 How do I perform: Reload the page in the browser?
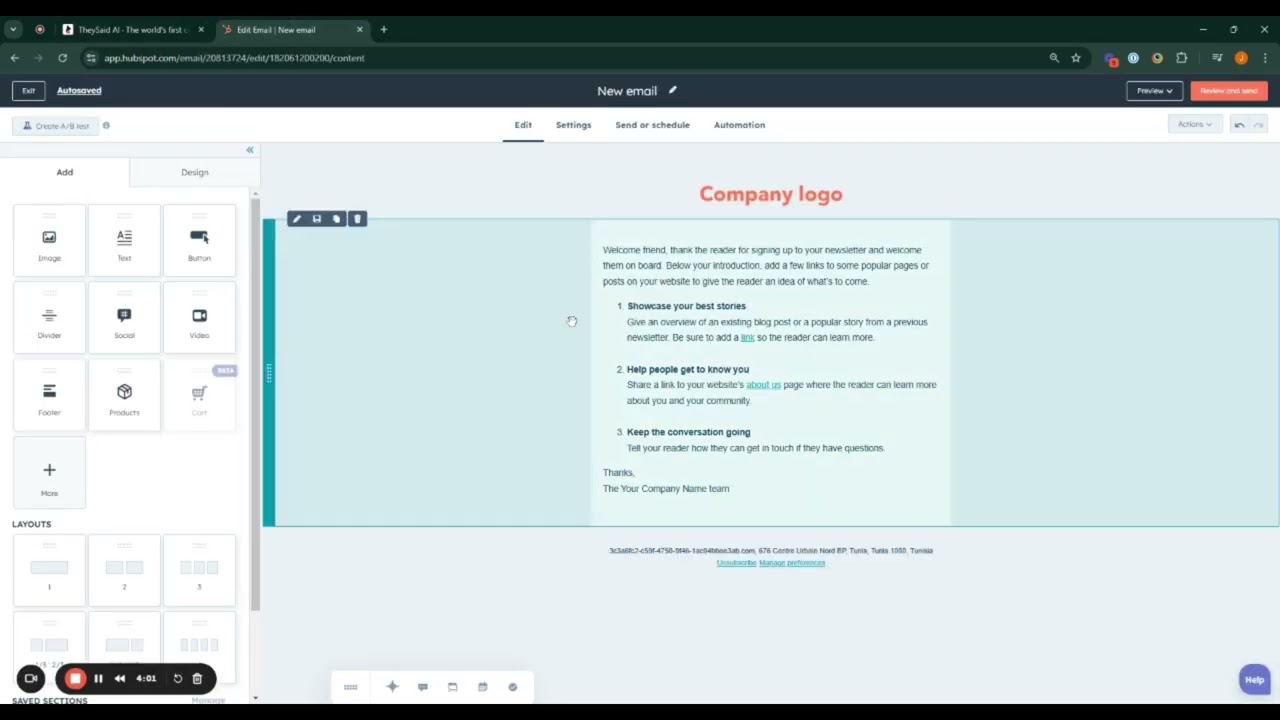[x=62, y=58]
